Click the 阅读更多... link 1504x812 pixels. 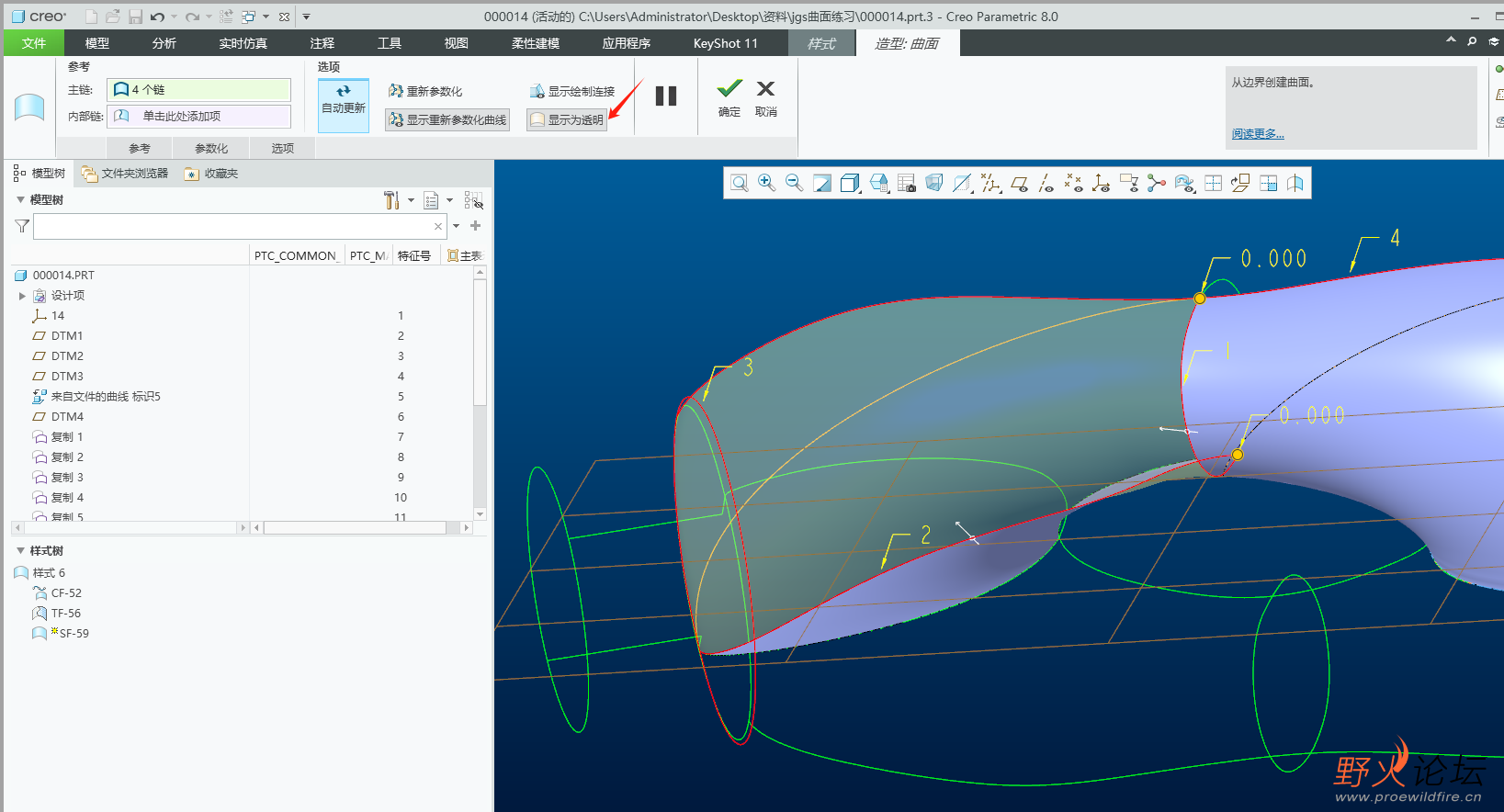point(1258,134)
